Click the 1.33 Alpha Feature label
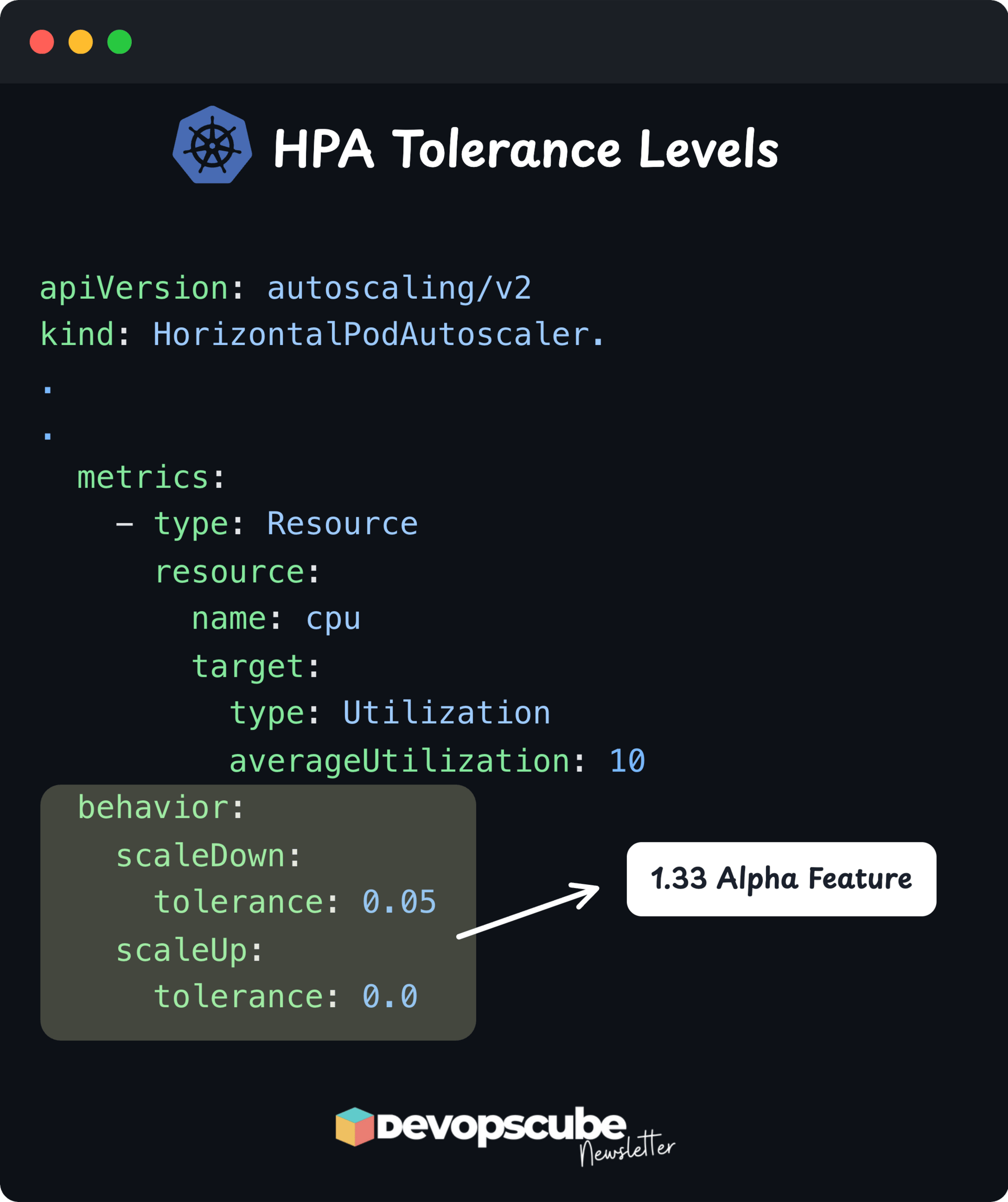Viewport: 1008px width, 1202px height. (781, 879)
